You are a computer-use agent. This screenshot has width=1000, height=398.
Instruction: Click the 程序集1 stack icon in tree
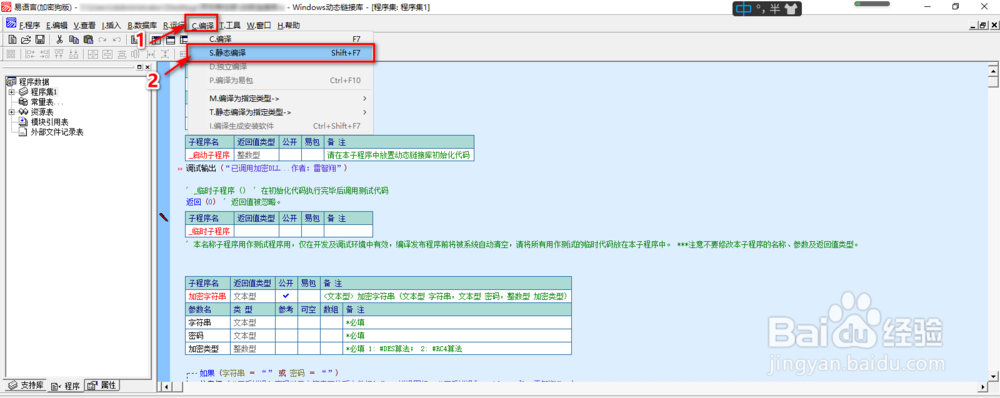tap(24, 92)
